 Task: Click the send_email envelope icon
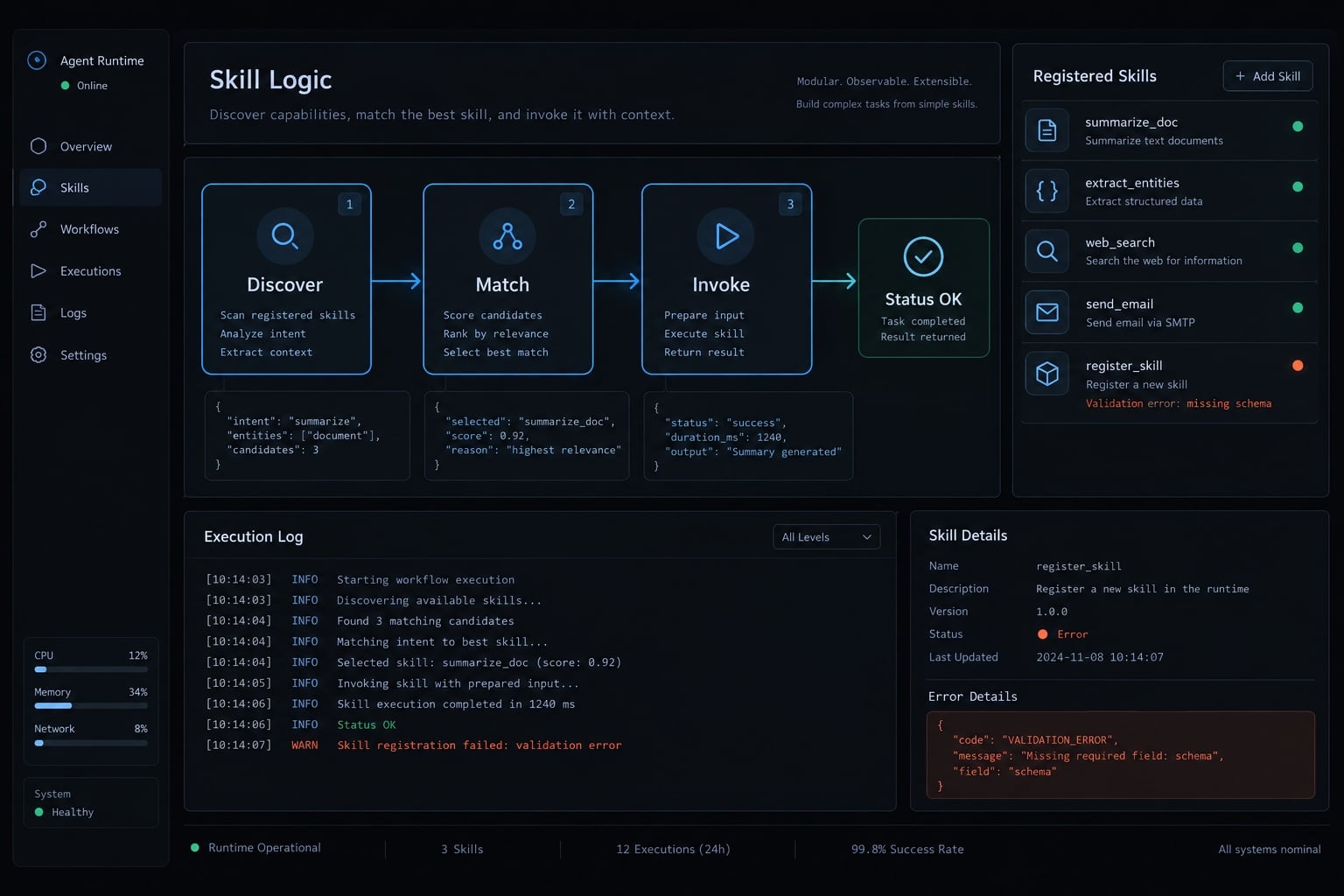[x=1047, y=312]
